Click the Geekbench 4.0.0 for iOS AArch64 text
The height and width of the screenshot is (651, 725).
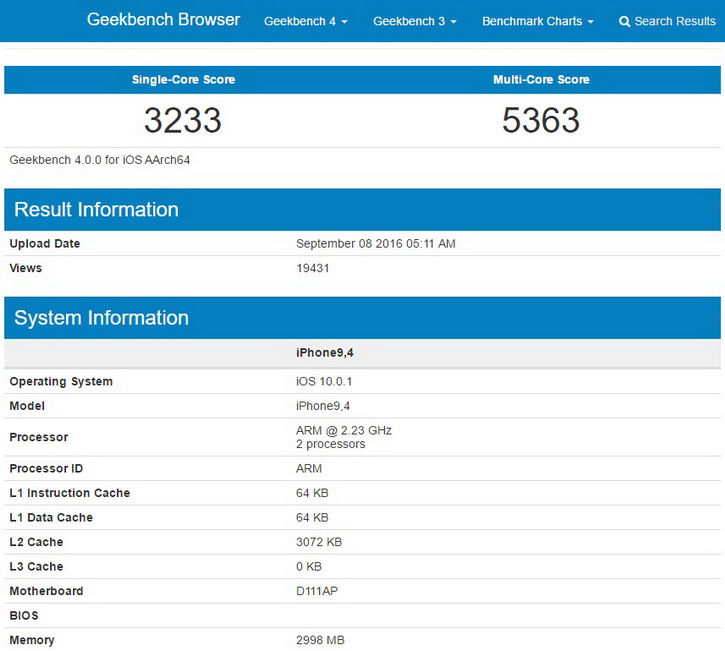coord(99,160)
